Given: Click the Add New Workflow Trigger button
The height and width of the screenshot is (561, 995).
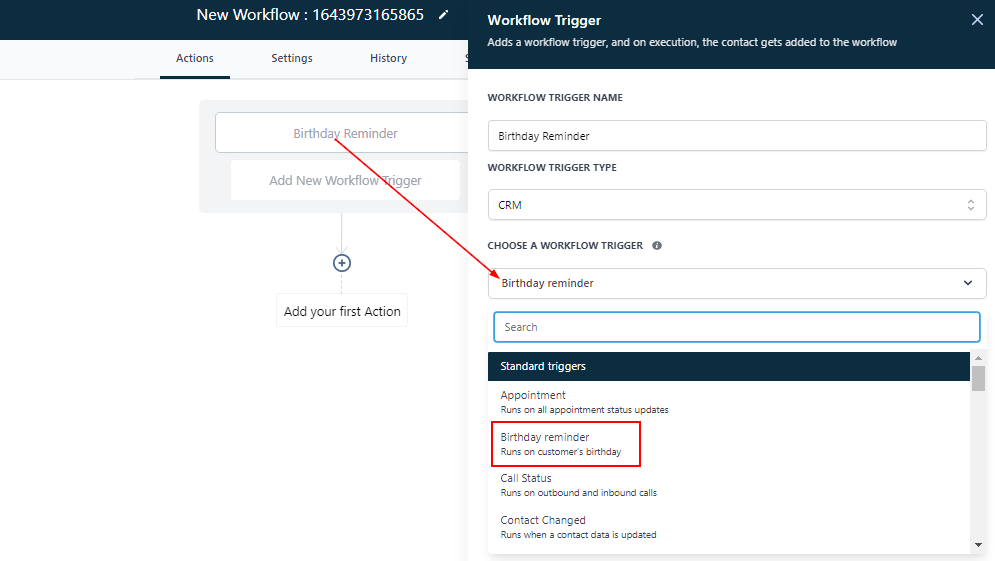Looking at the screenshot, I should (x=345, y=181).
